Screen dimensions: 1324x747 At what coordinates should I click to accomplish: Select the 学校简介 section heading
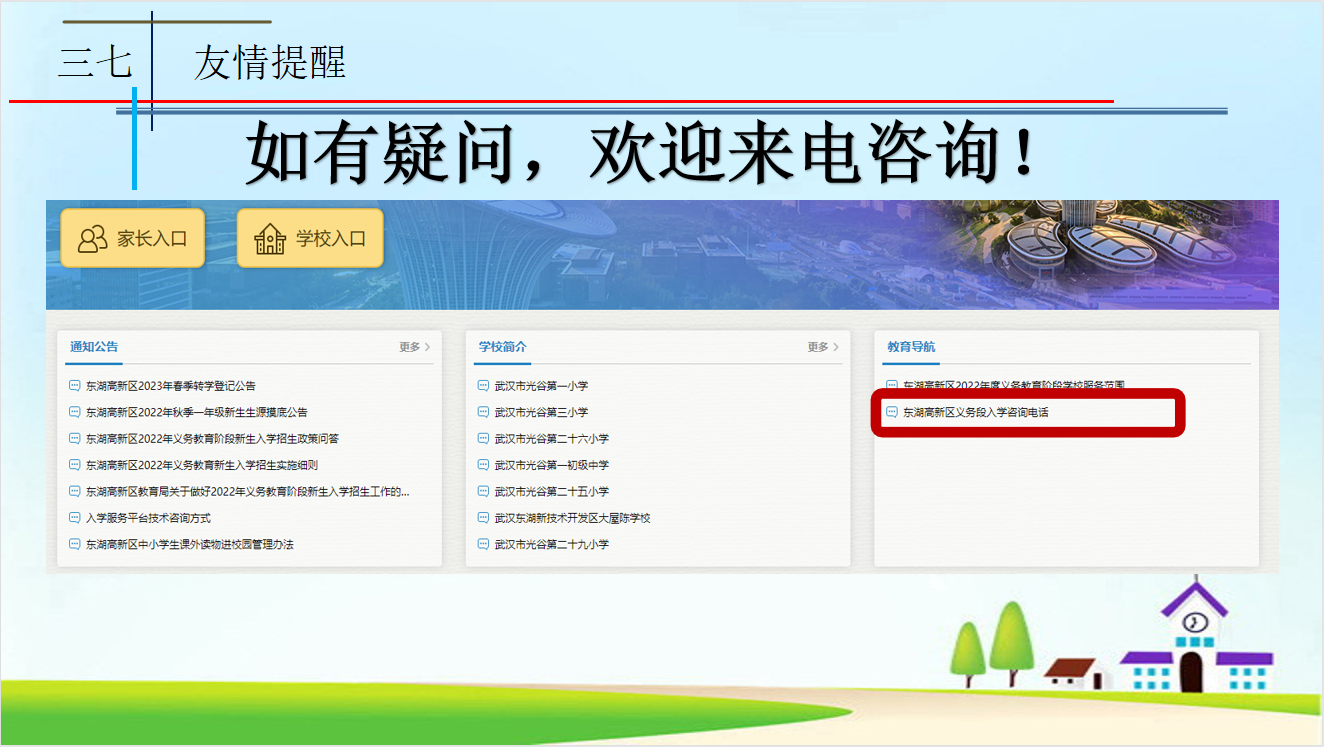point(503,347)
